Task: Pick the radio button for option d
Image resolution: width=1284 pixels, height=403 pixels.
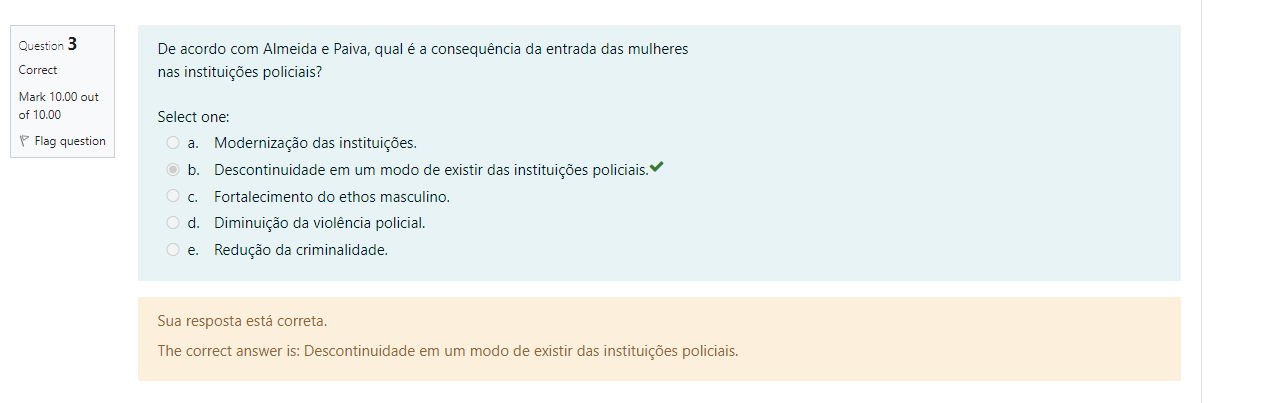Action: click(x=173, y=223)
